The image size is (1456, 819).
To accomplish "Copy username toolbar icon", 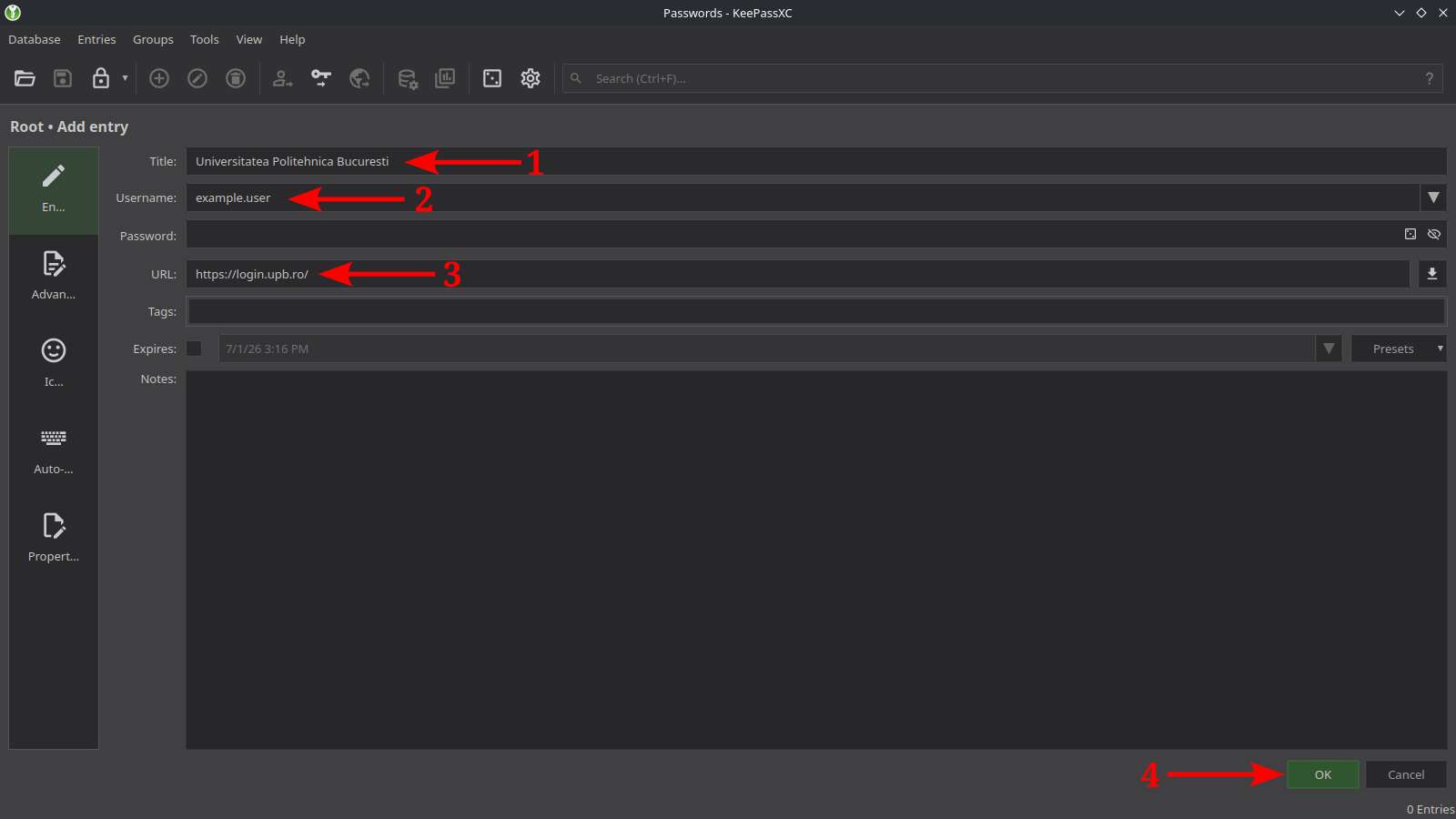I will pos(283,78).
